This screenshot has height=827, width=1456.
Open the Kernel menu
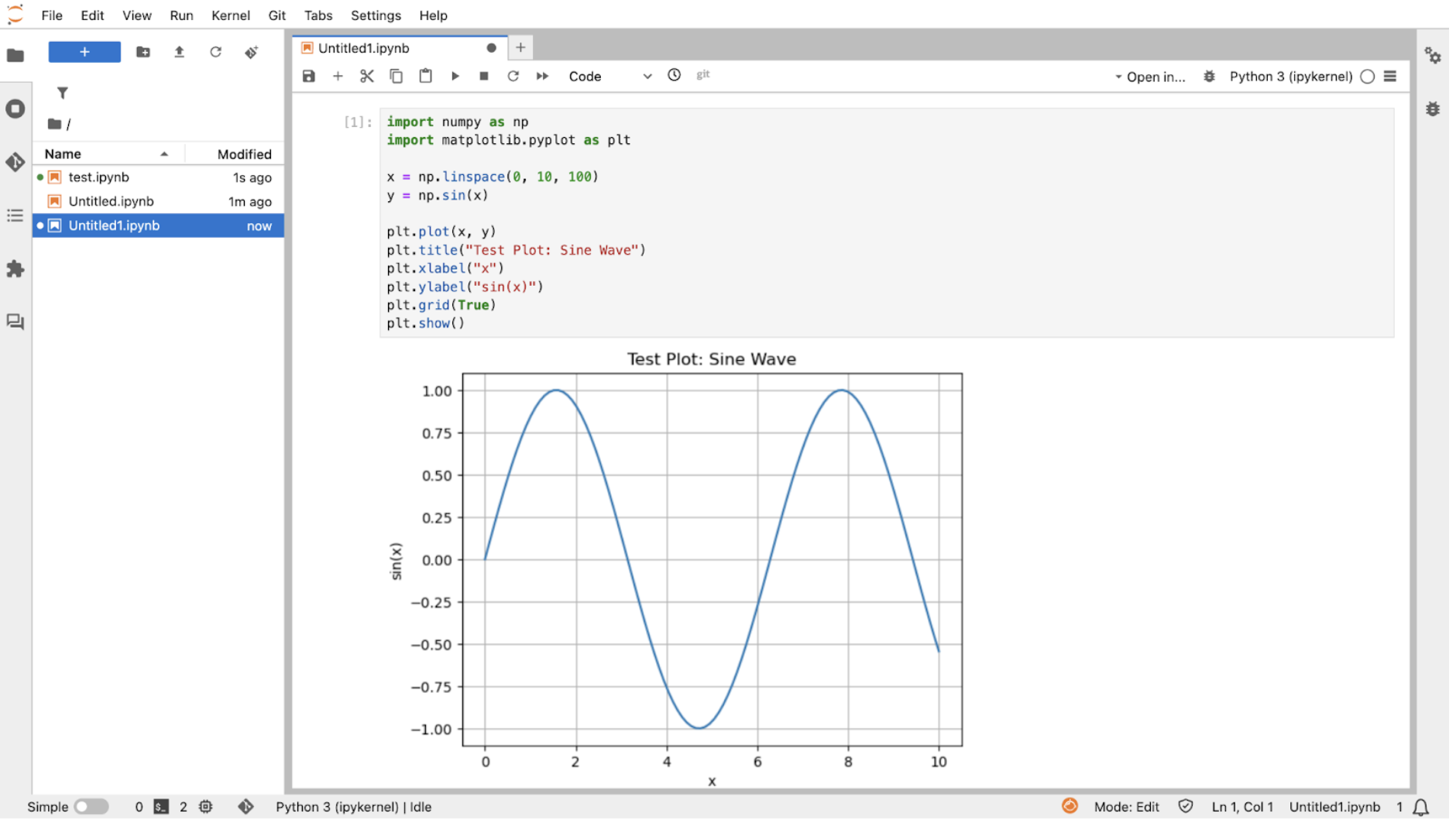click(x=231, y=15)
